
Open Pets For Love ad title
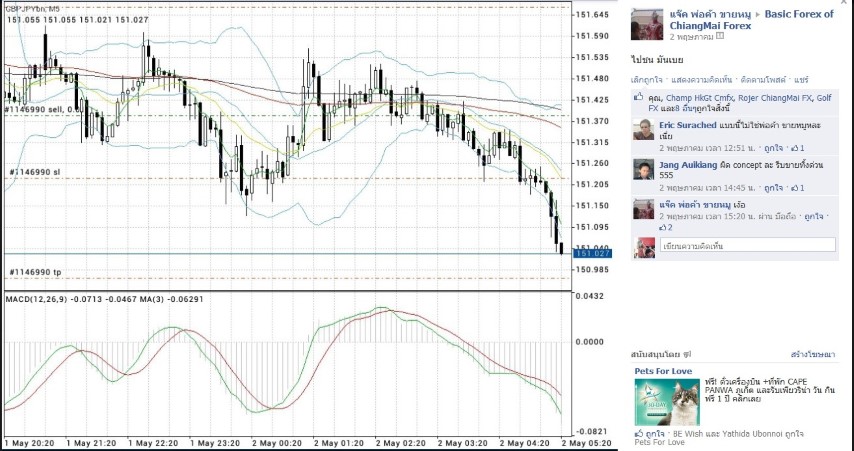coord(663,371)
